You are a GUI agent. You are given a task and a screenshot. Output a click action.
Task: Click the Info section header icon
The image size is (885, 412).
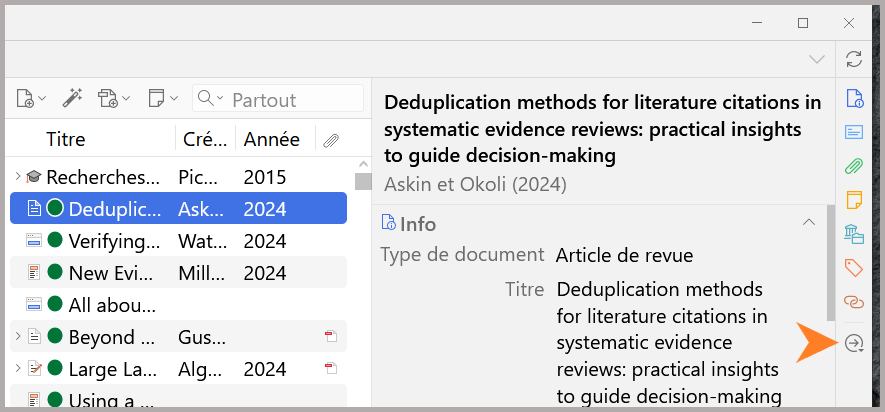coord(389,222)
